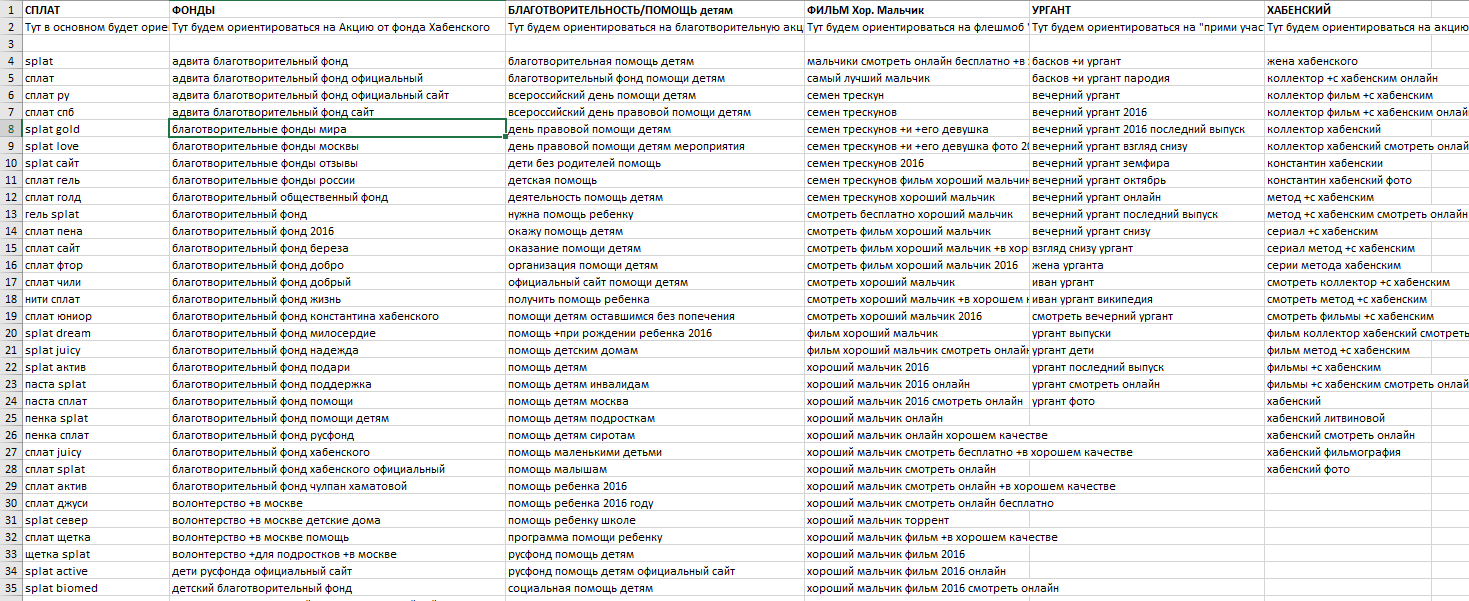Select row 35 by its header
This screenshot has width=1469, height=601.
tap(10, 588)
